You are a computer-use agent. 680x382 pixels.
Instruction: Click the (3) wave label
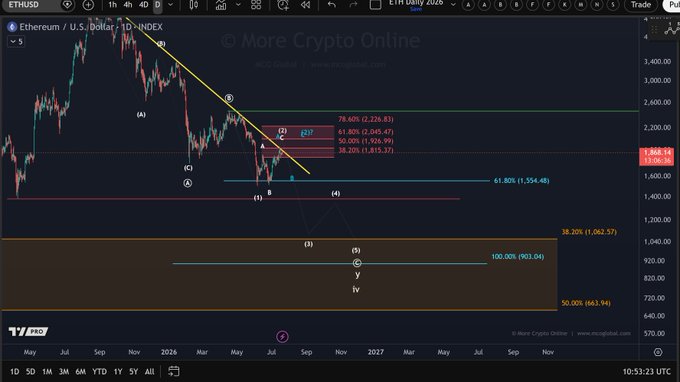(308, 244)
